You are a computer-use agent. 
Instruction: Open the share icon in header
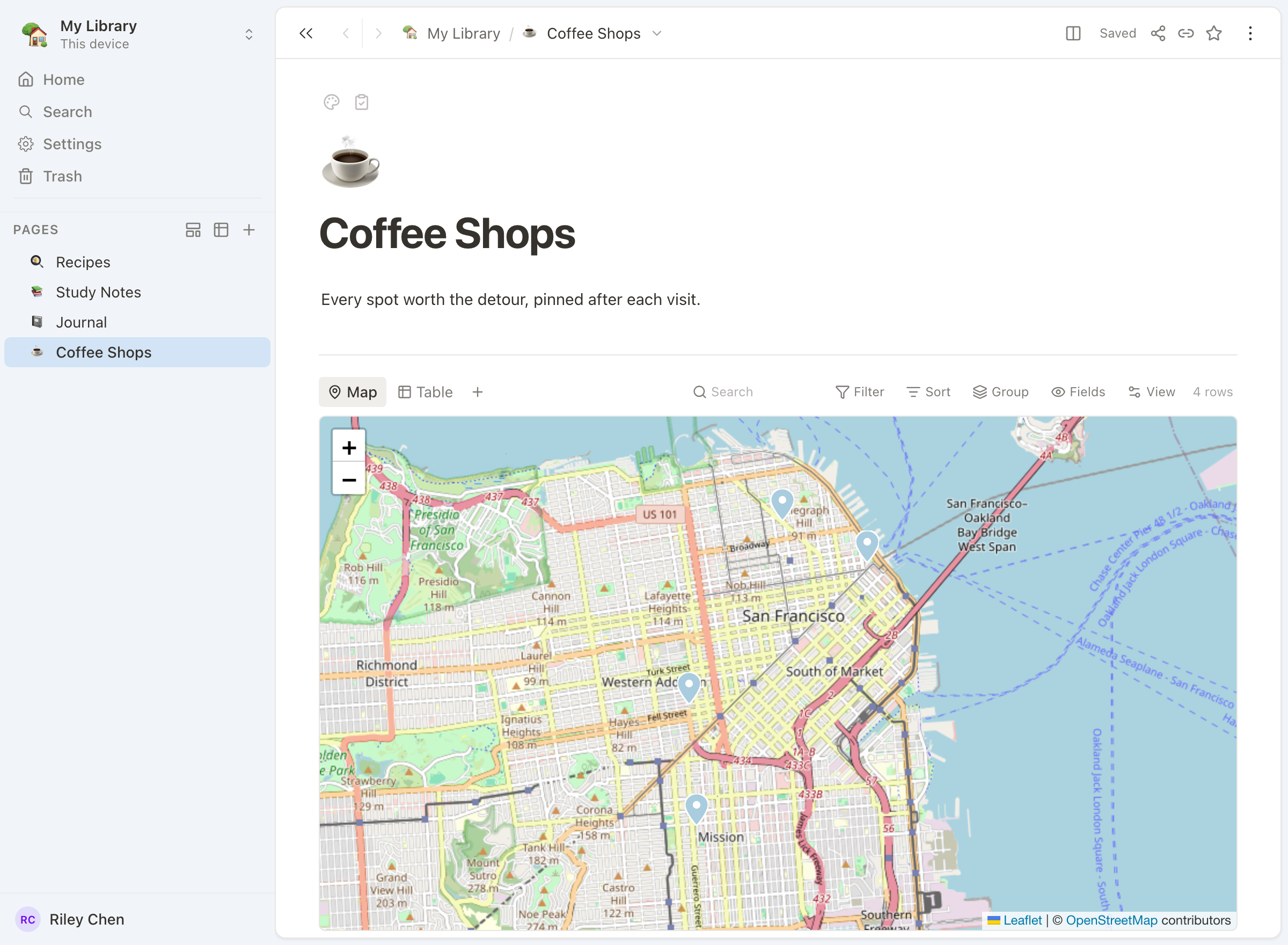(x=1158, y=33)
